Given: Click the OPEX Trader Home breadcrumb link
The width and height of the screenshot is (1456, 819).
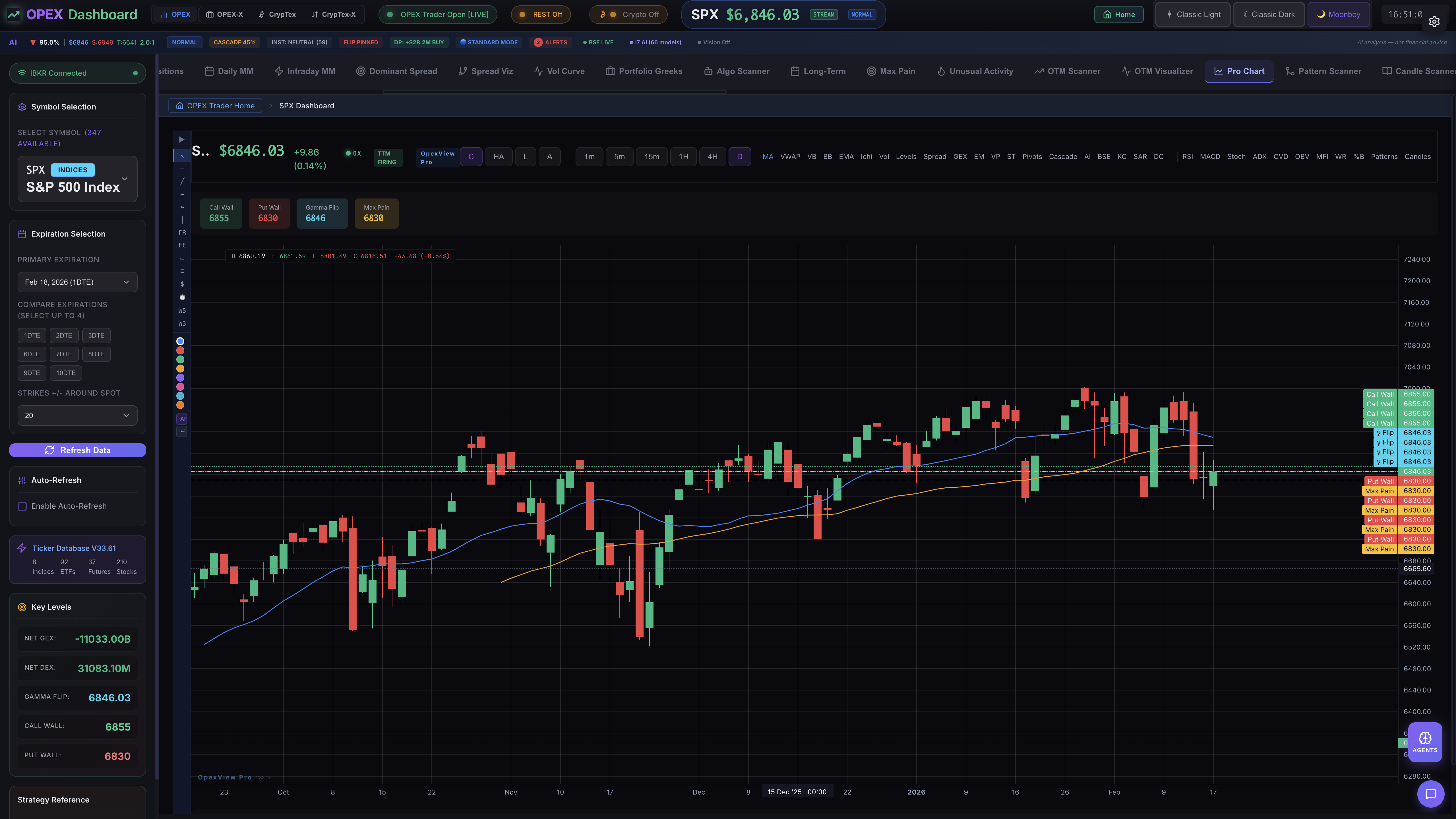Looking at the screenshot, I should 215,106.
